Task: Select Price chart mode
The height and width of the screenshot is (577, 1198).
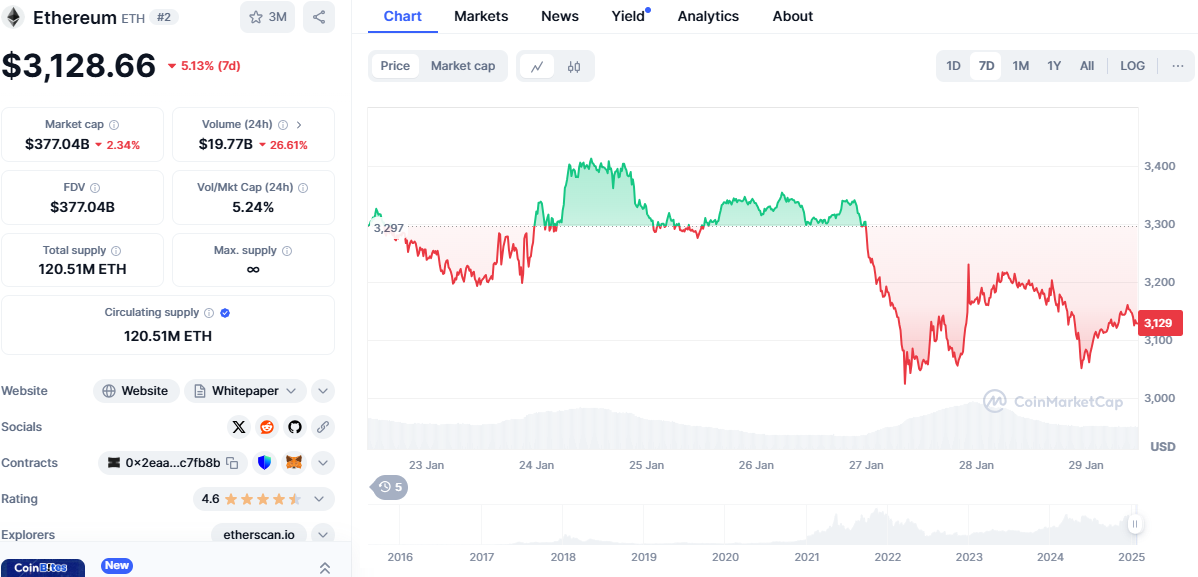Action: (x=395, y=66)
